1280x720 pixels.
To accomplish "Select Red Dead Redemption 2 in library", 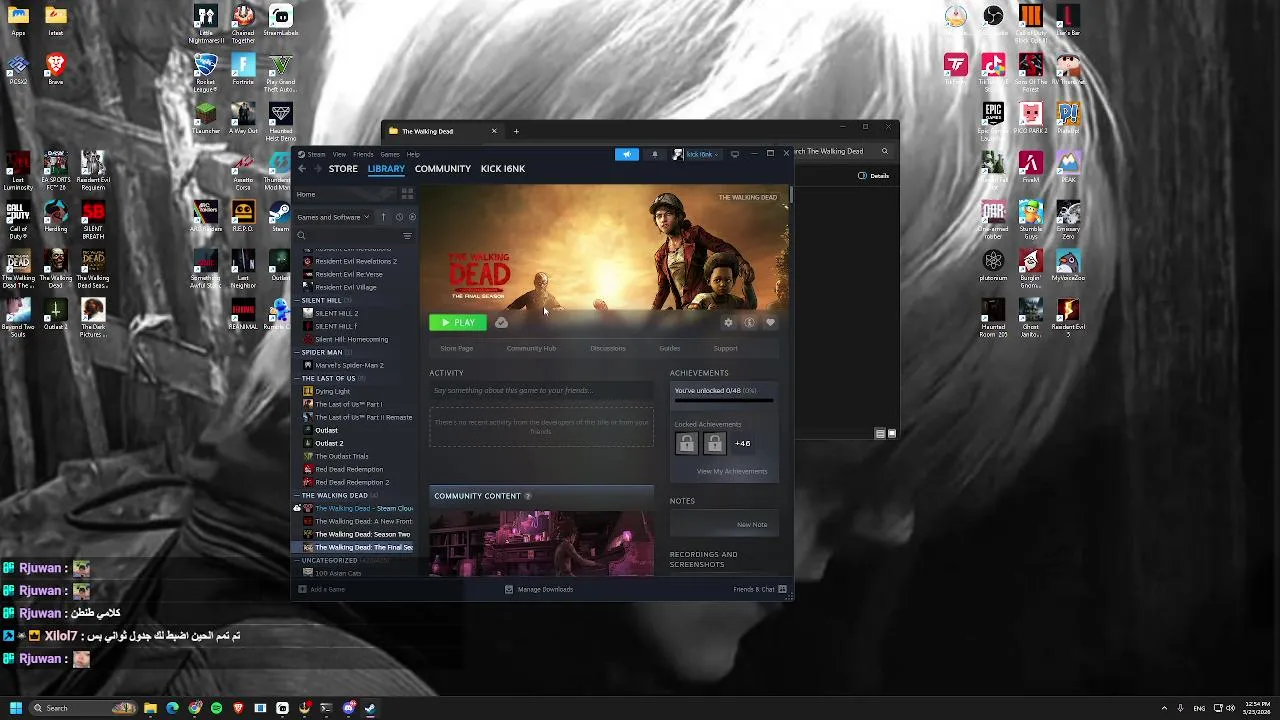I will (x=352, y=482).
